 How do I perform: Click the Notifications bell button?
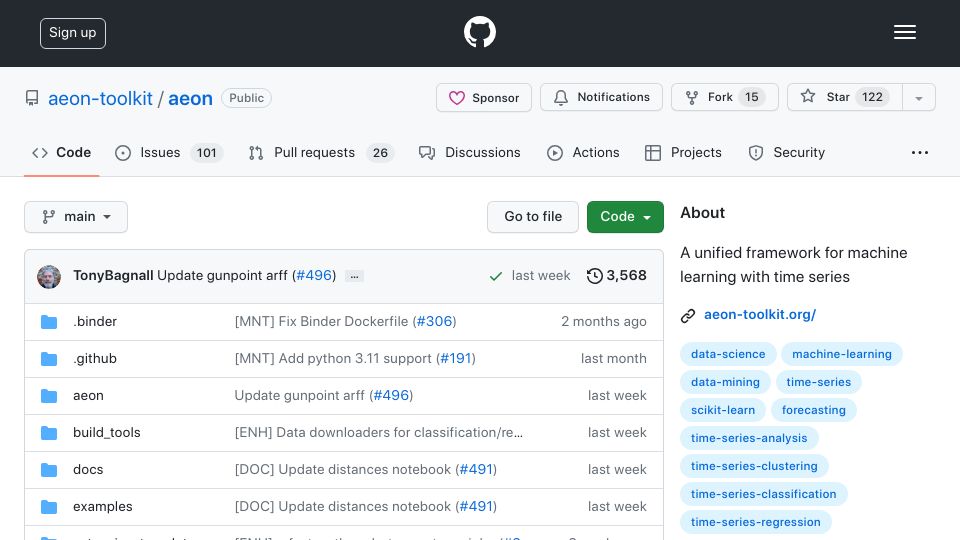601,97
